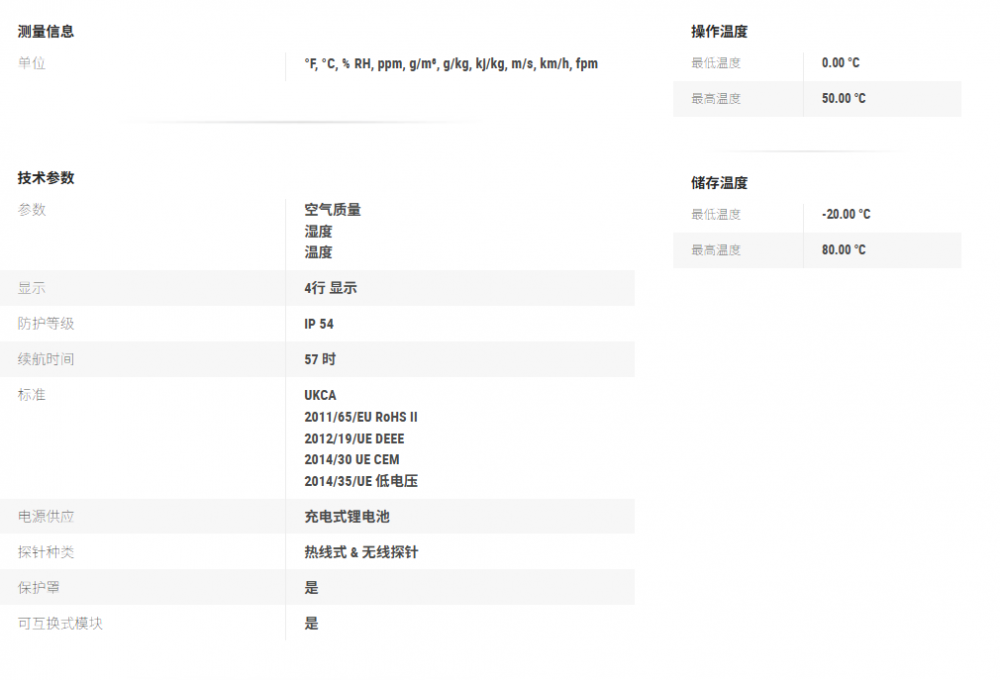
Task: Select the 2014/35/UE 低电压 standard
Action: point(361,481)
